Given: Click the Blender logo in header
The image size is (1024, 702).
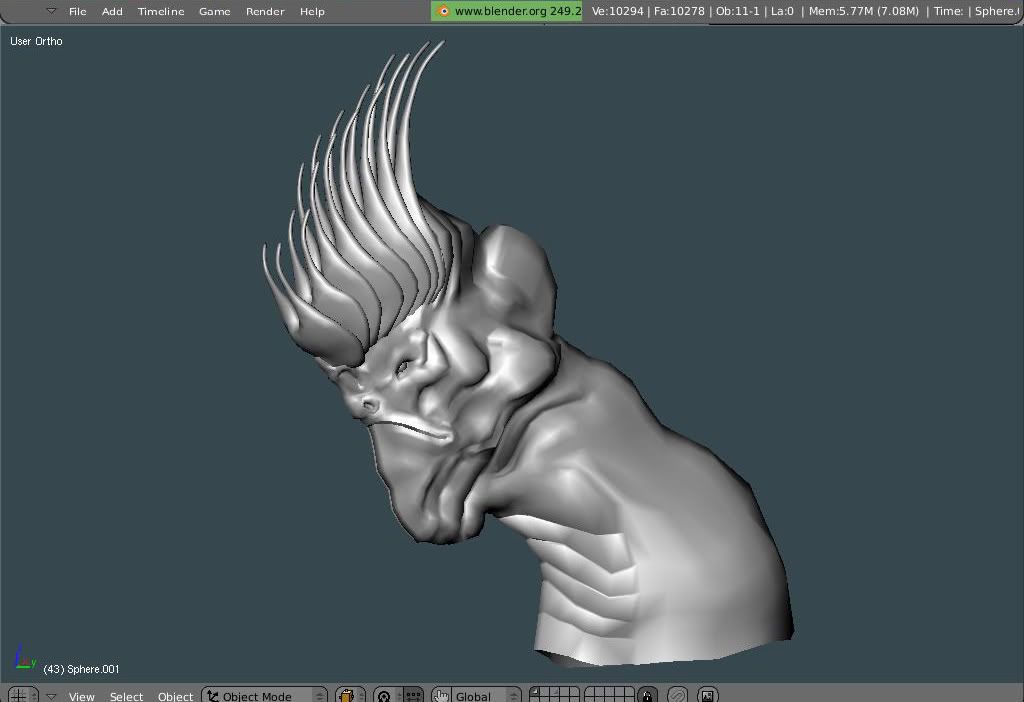Looking at the screenshot, I should [x=442, y=11].
